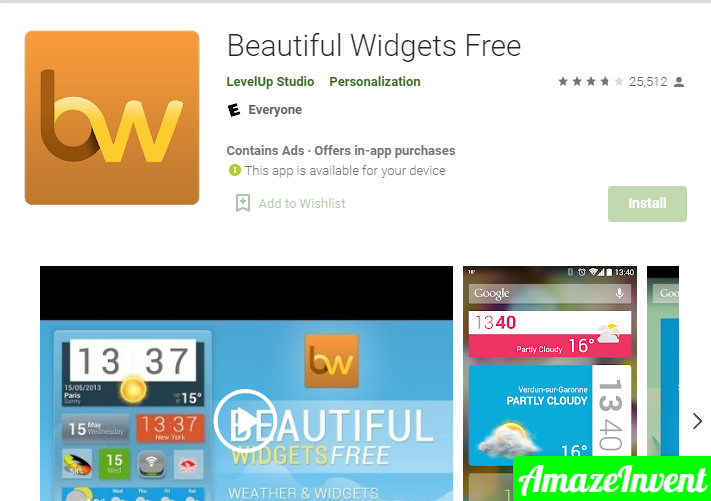Open LevelUp Studio developer page
Viewport: 711px width, 501px height.
[x=270, y=82]
